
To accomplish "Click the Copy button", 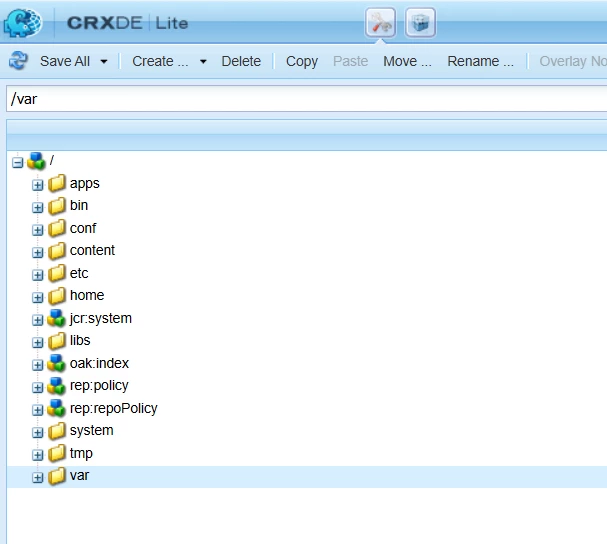I will tap(302, 61).
